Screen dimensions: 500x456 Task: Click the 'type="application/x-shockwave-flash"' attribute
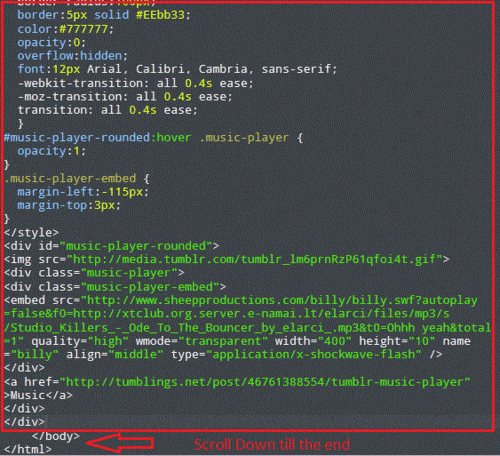click(x=296, y=354)
